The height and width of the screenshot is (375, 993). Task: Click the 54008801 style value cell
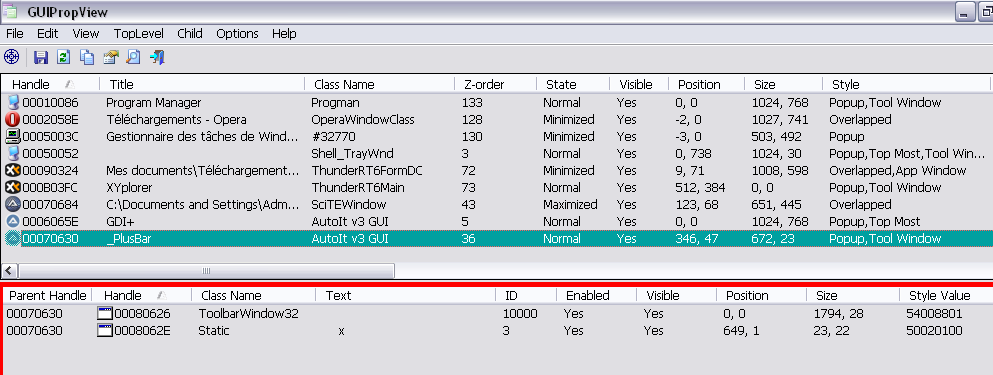tap(934, 313)
